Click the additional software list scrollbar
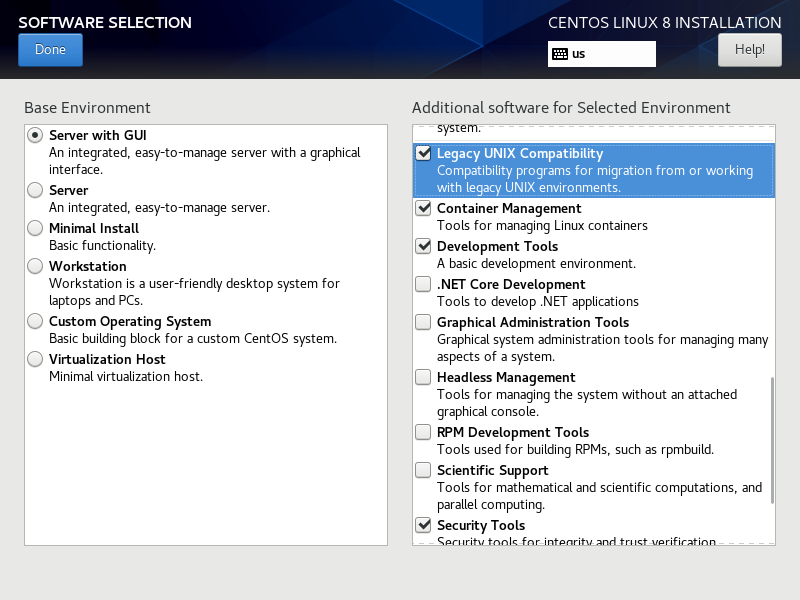This screenshot has width=800, height=600. pos(772,440)
